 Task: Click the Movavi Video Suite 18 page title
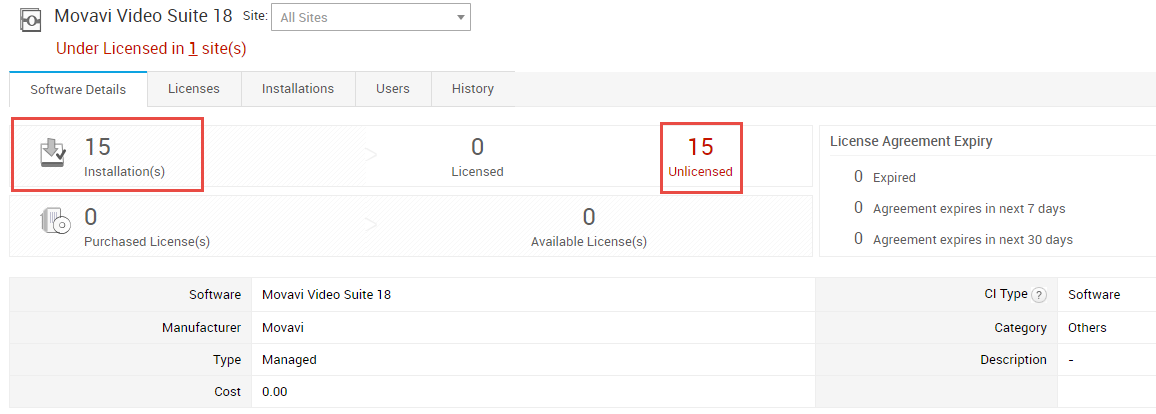click(143, 15)
